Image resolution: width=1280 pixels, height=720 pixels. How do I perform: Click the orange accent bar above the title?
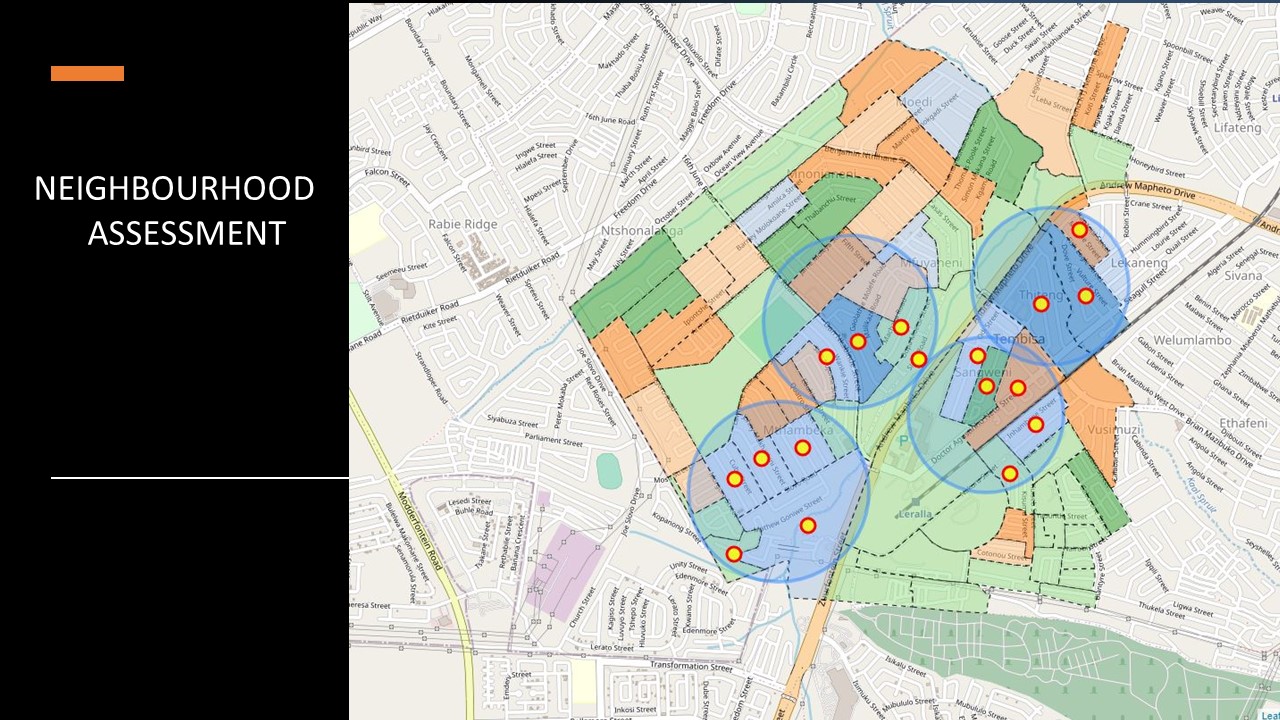click(x=87, y=73)
